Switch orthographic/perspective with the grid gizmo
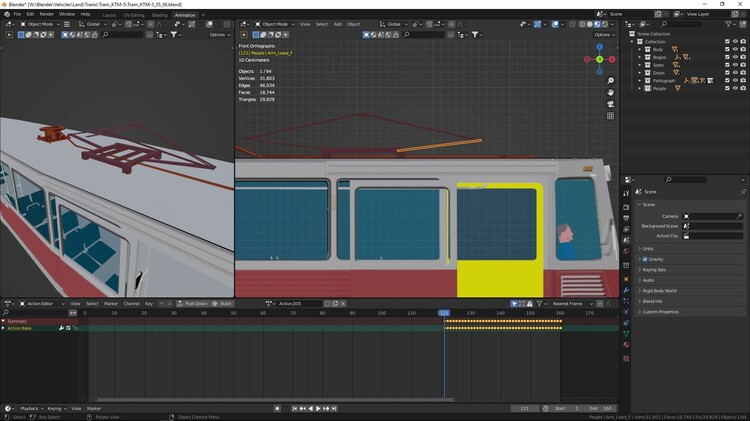 click(x=611, y=116)
